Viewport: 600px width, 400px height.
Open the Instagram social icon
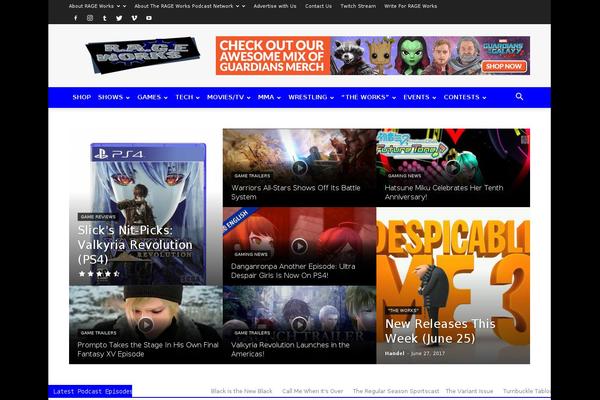tap(90, 18)
